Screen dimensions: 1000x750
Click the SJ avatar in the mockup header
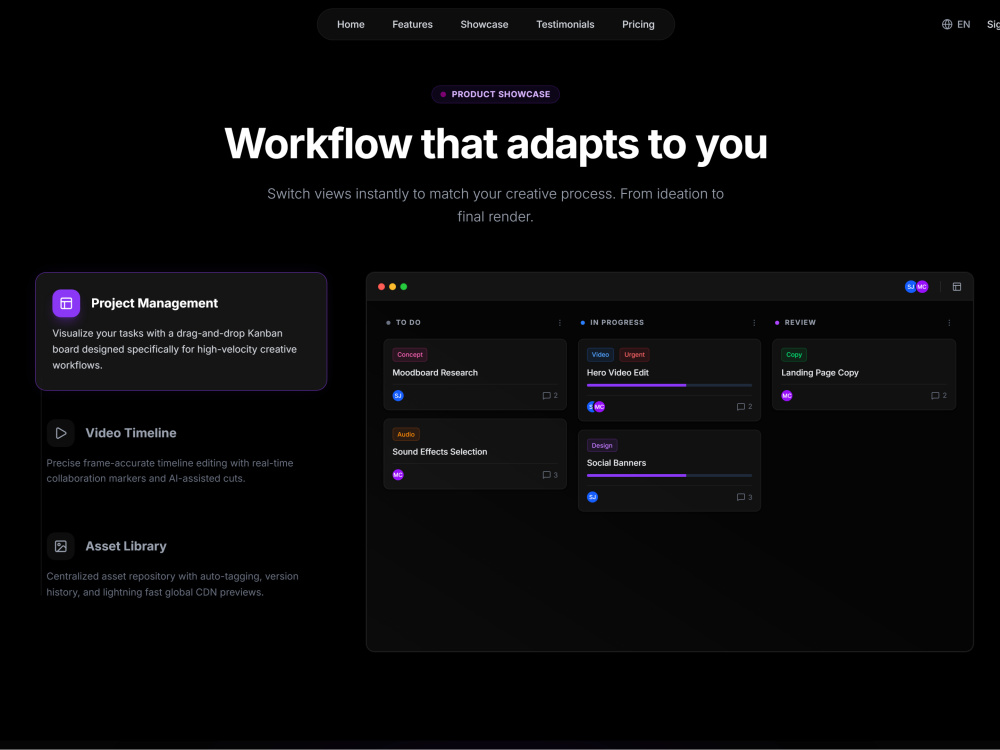910,287
